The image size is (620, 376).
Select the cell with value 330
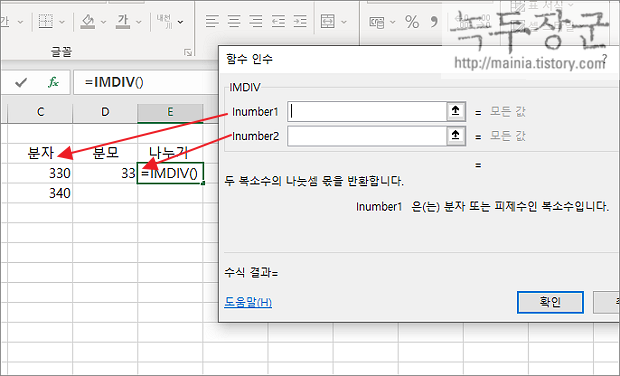pos(40,173)
